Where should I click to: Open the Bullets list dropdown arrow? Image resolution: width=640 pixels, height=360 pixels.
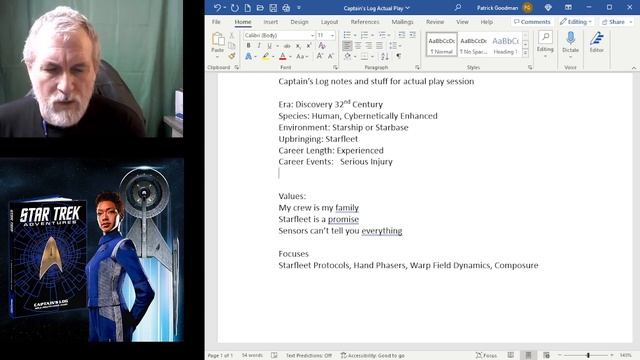[x=354, y=35]
